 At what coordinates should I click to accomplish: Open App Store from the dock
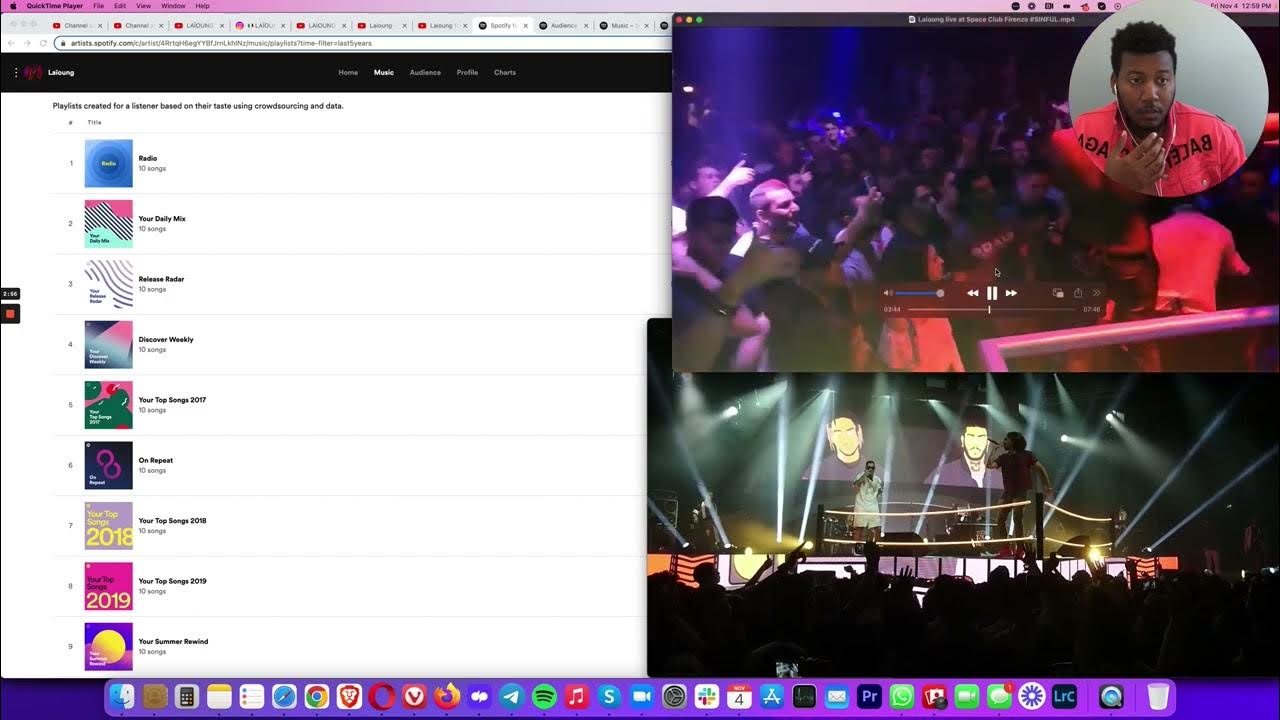point(771,696)
